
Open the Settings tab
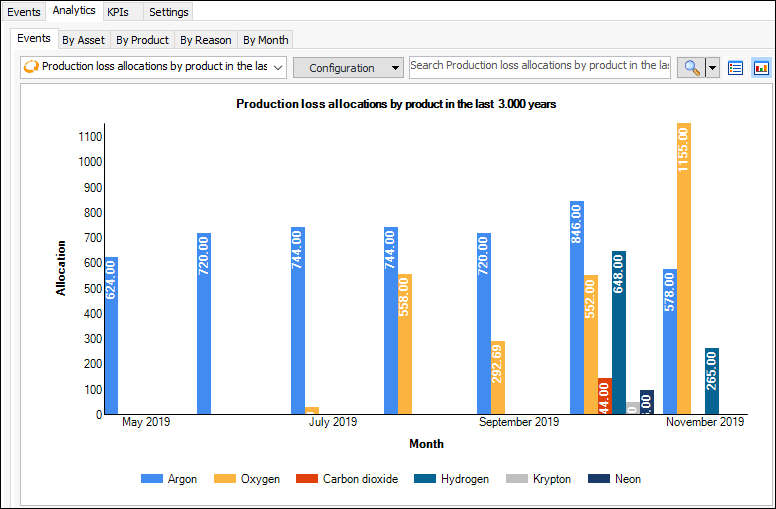168,12
